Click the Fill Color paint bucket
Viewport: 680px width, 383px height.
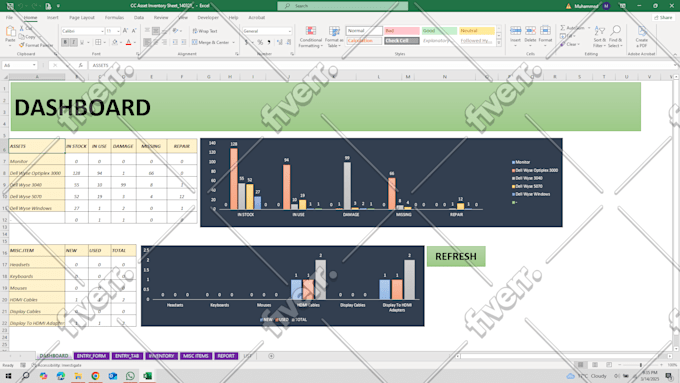[115, 43]
